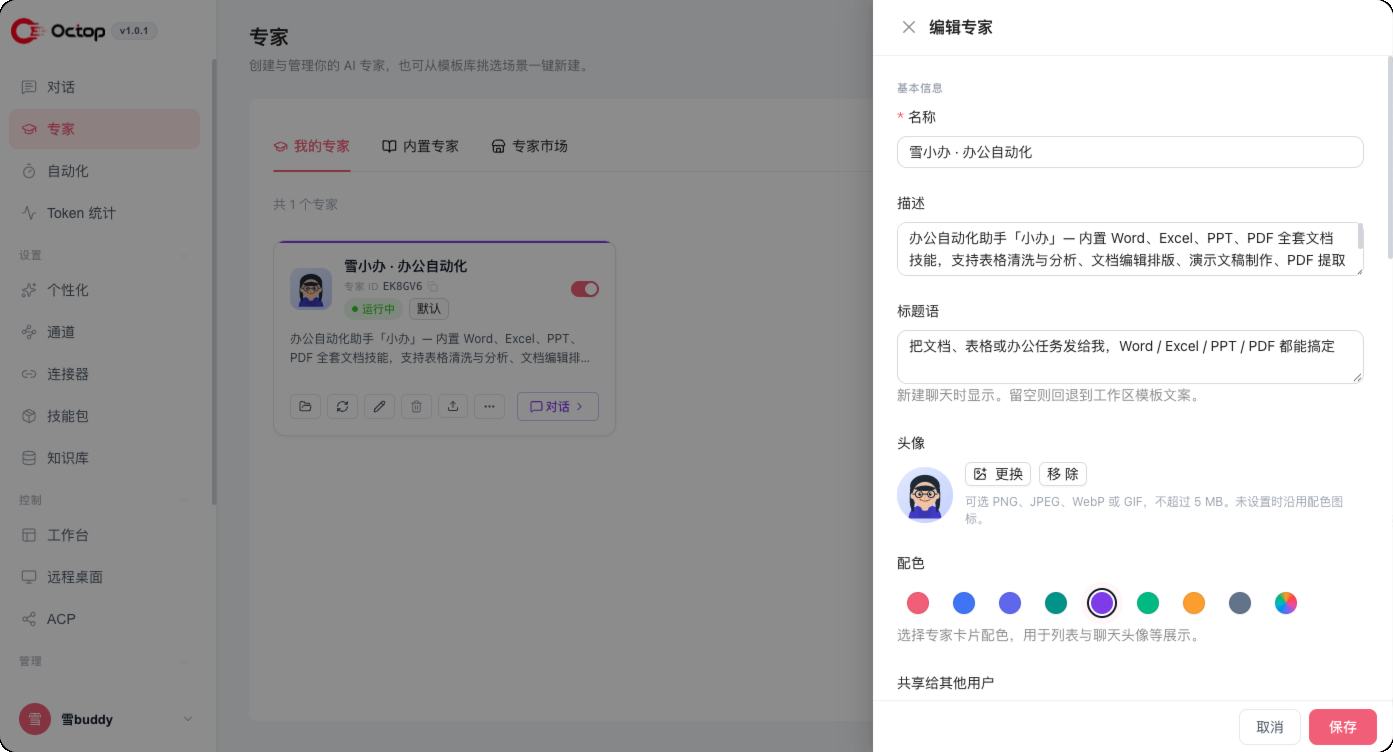1393x752 pixels.
Task: Open 知识库 in the sidebar
Action: click(105, 458)
